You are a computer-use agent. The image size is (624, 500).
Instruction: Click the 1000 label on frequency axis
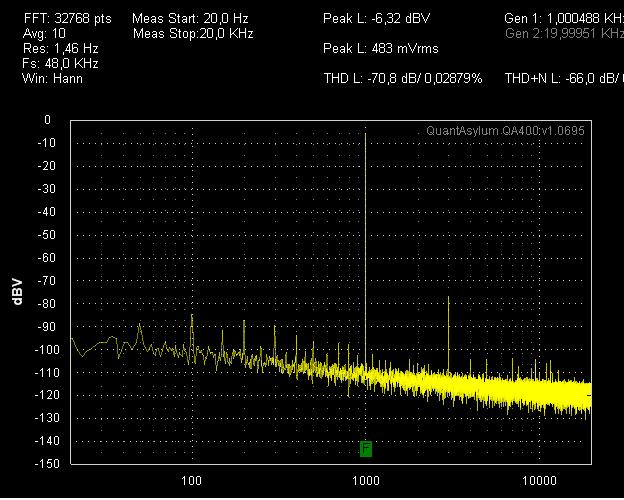(x=366, y=481)
